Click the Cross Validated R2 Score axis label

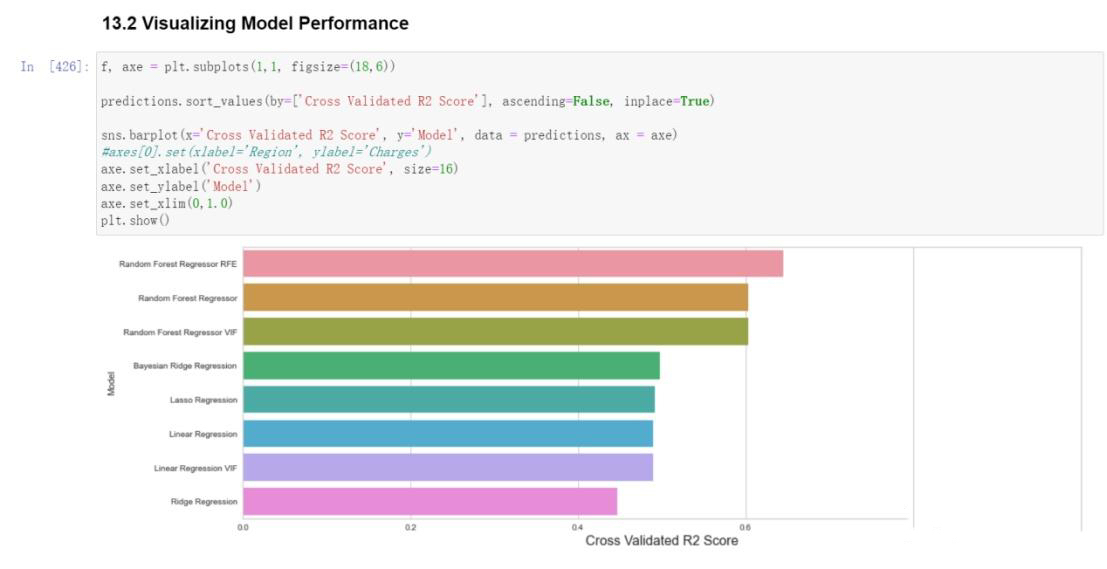pyautogui.click(x=662, y=541)
